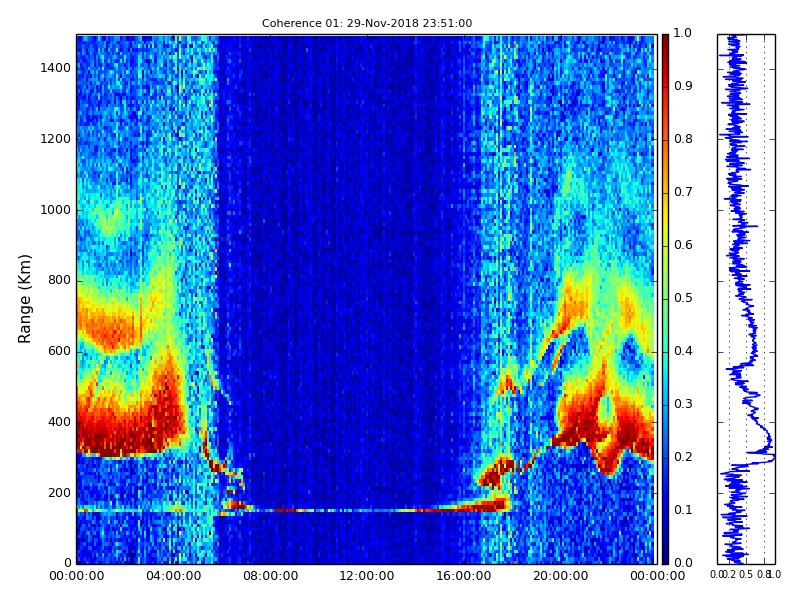This screenshot has height=600, width=800.
Task: Click the 20:00:00 time tick label
Action: tap(561, 576)
